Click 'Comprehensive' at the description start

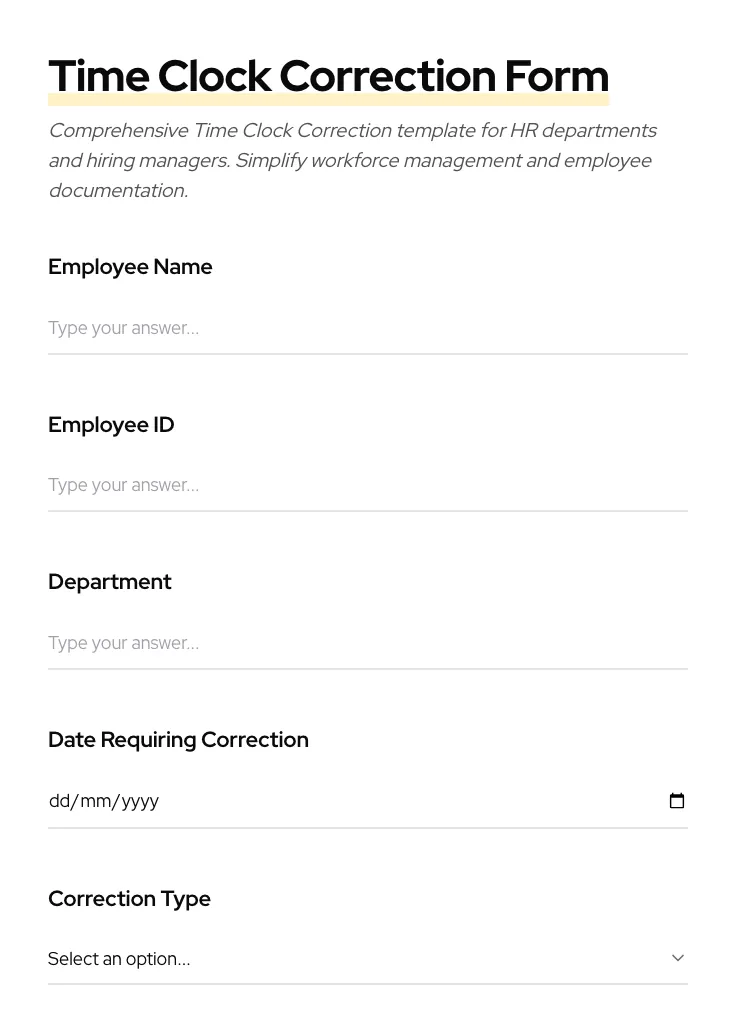pos(118,131)
